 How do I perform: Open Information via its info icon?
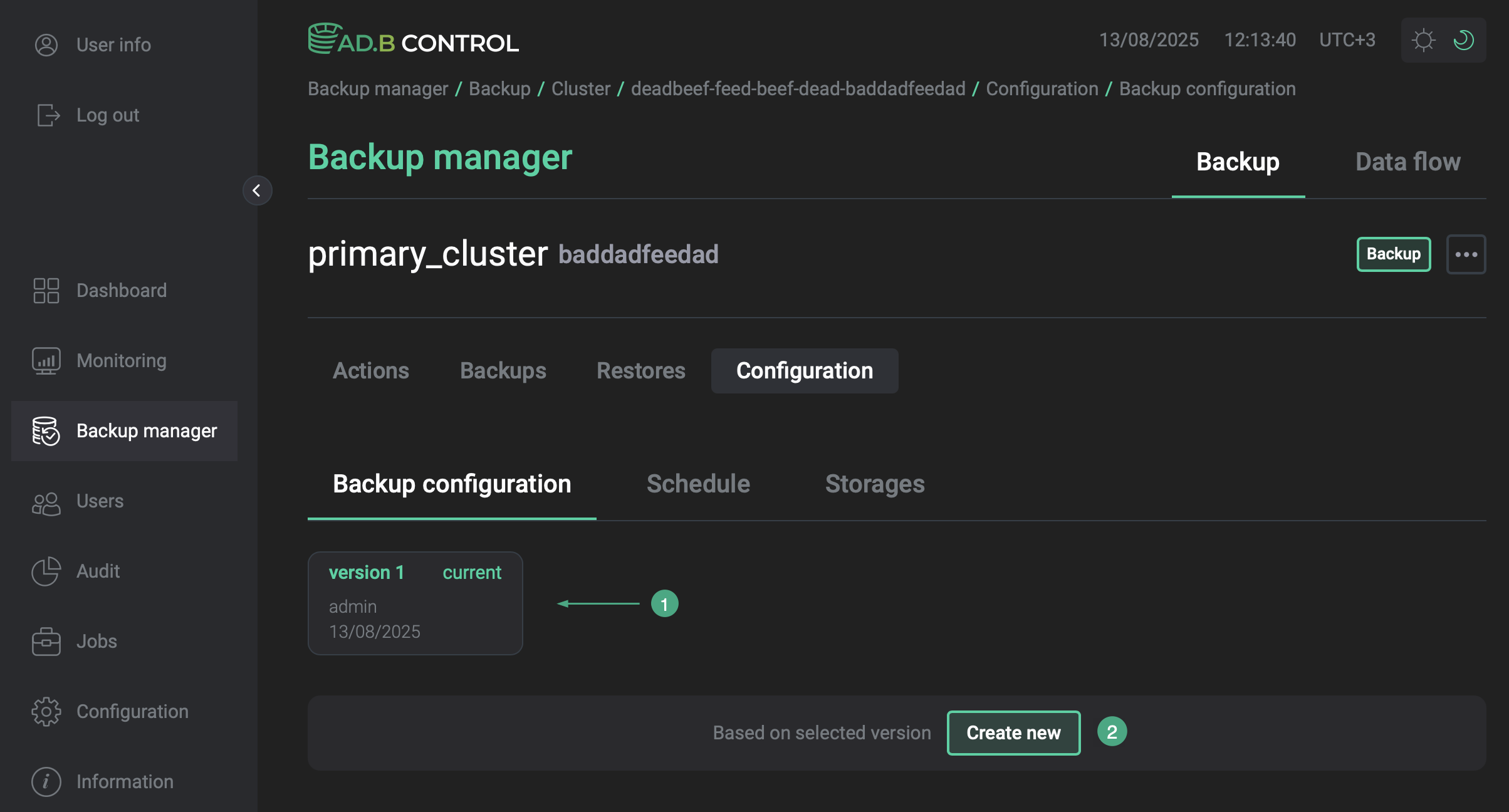tap(46, 782)
